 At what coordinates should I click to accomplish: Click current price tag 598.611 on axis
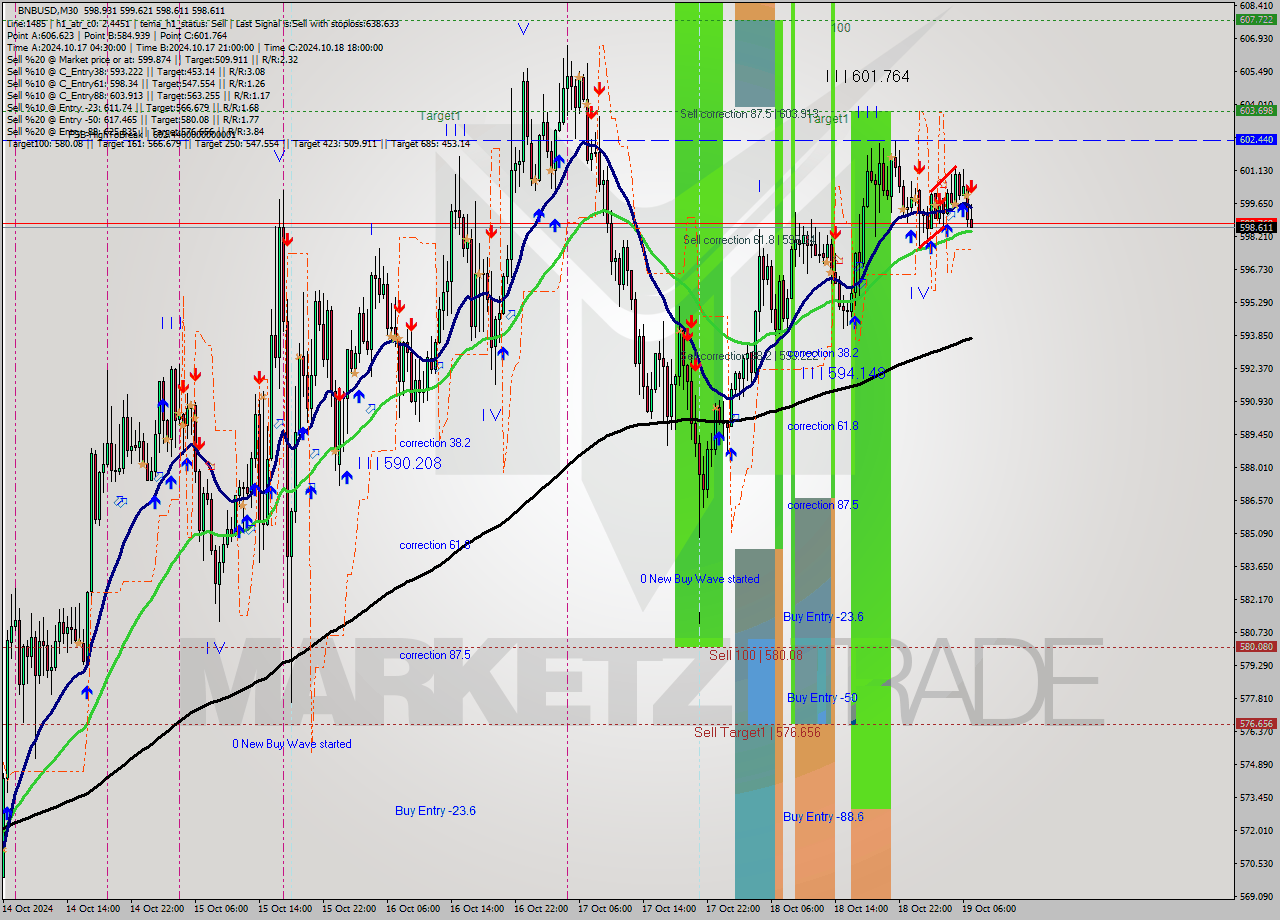click(x=1256, y=227)
